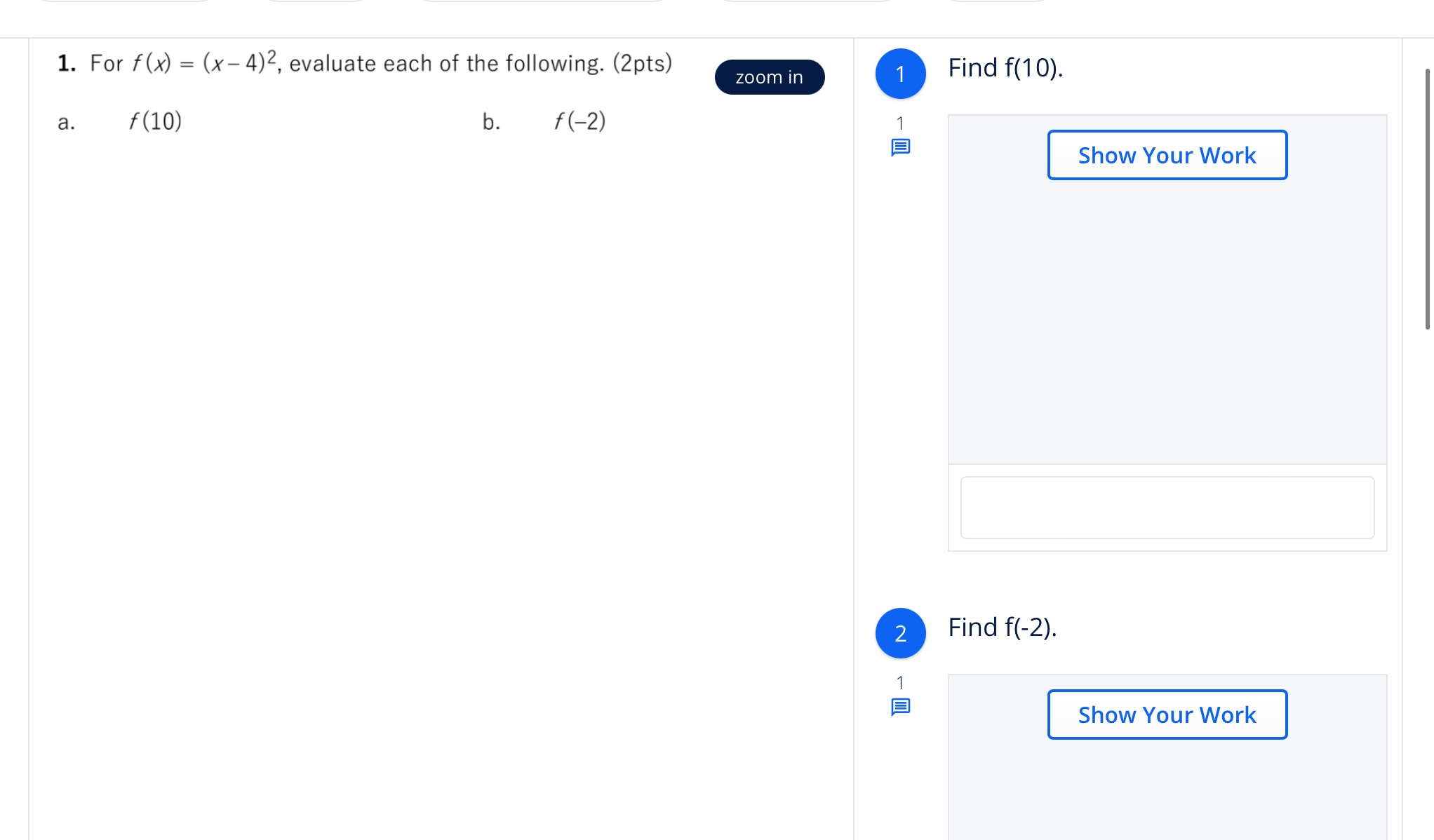This screenshot has width=1434, height=840.
Task: Click the 'Find f(10).' question prompt
Action: (x=1005, y=68)
